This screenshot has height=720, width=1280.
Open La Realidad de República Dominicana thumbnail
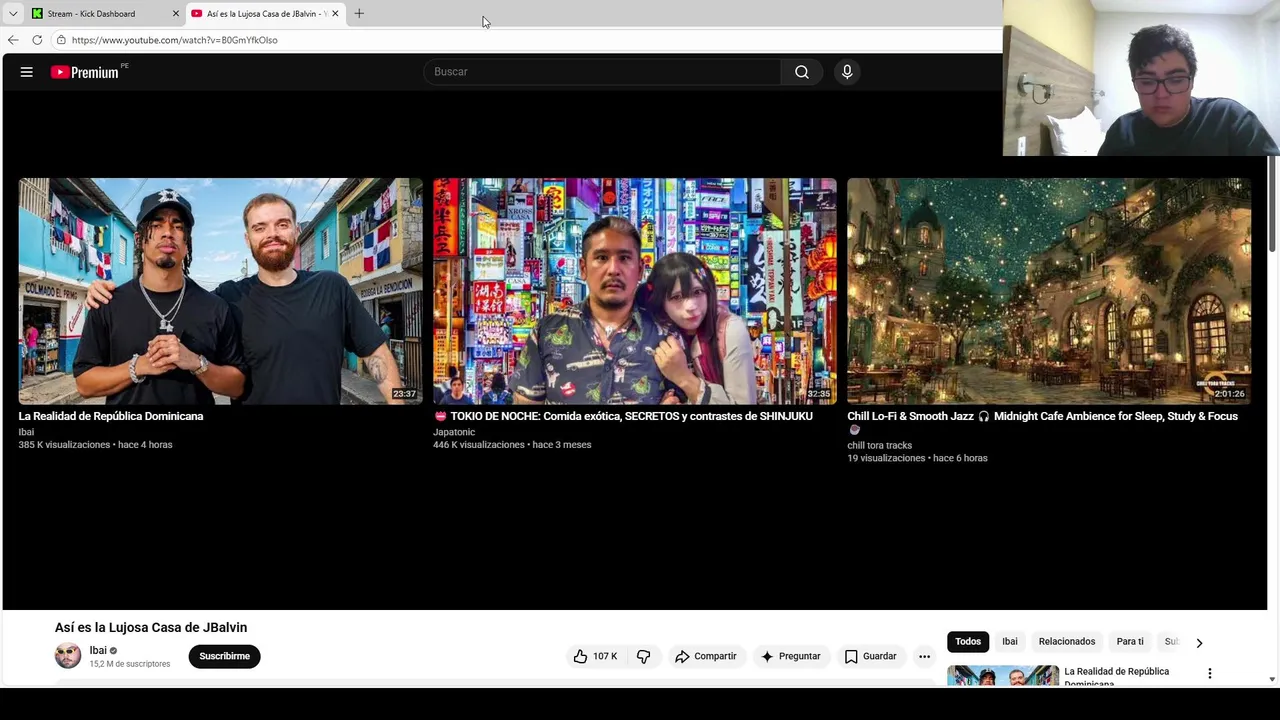(221, 291)
